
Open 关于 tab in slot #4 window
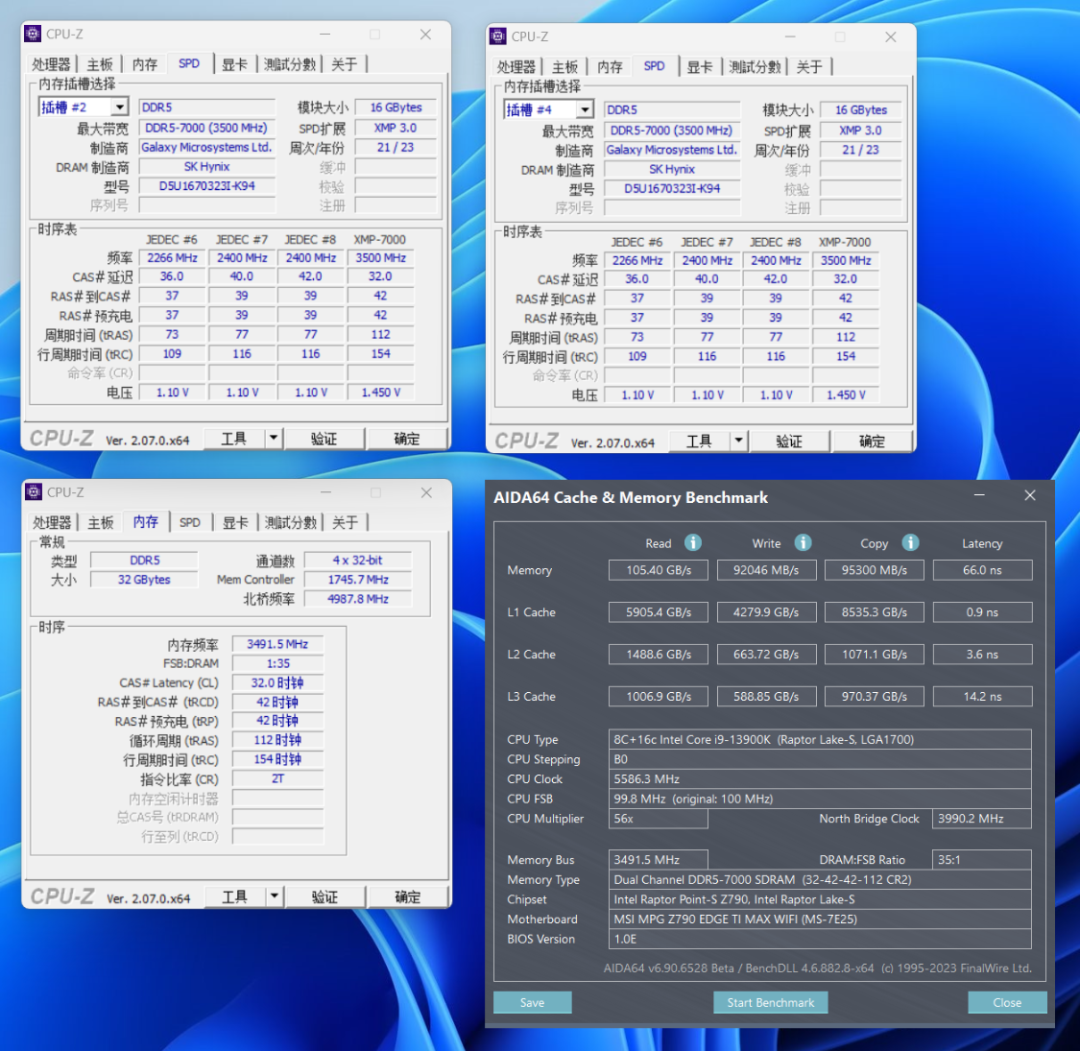pyautogui.click(x=809, y=67)
